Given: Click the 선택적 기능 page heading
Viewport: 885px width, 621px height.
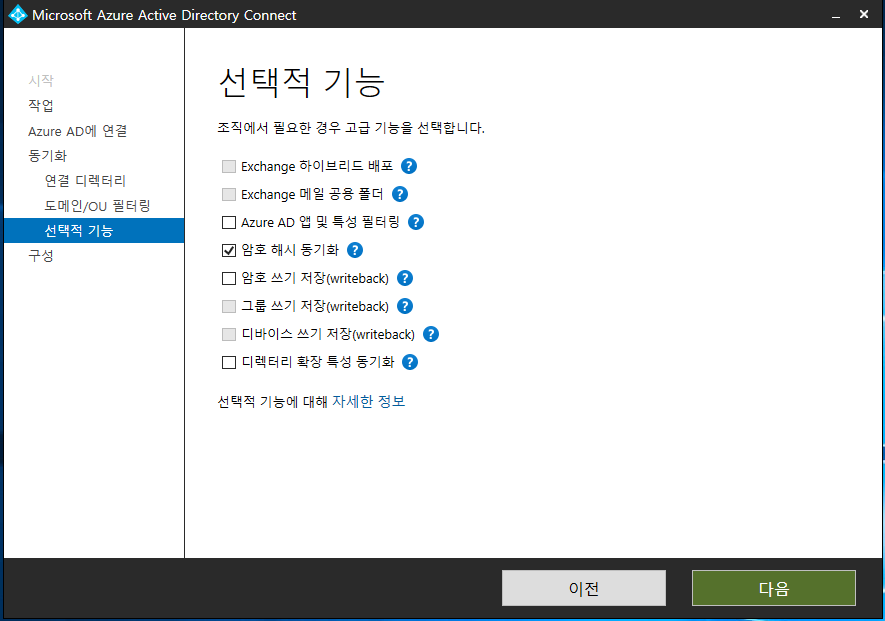Looking at the screenshot, I should [x=301, y=82].
